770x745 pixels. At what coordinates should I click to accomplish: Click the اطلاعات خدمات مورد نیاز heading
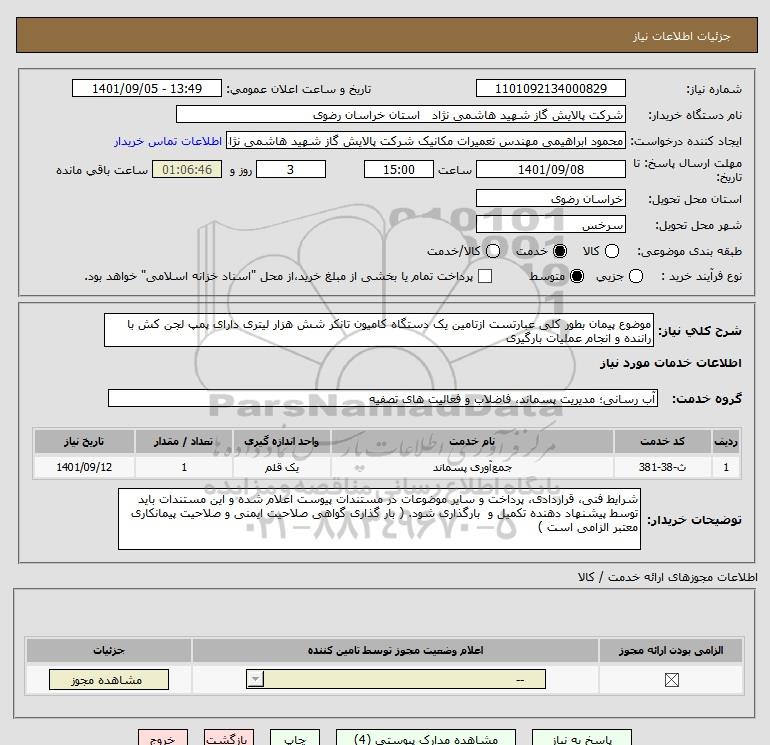tap(670, 363)
